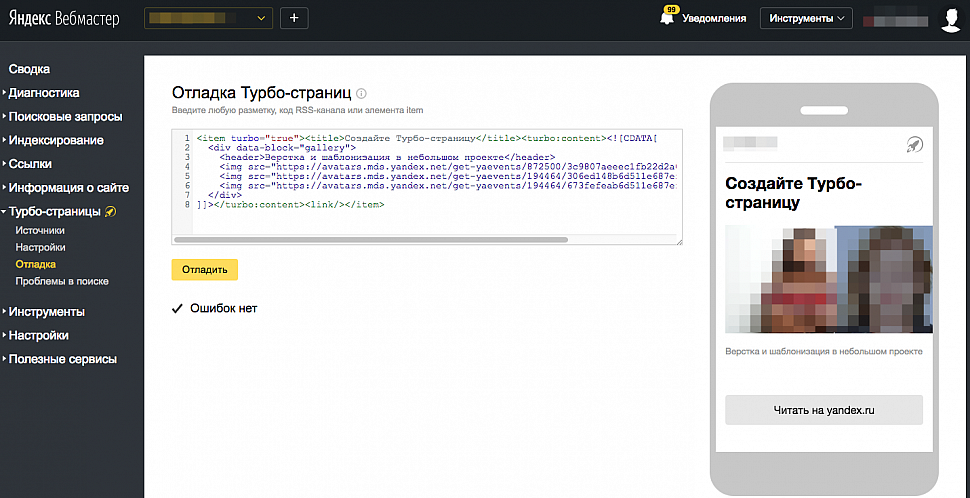The height and width of the screenshot is (498, 970).
Task: Click the horizontal scrollbar of code editor
Action: (x=371, y=239)
